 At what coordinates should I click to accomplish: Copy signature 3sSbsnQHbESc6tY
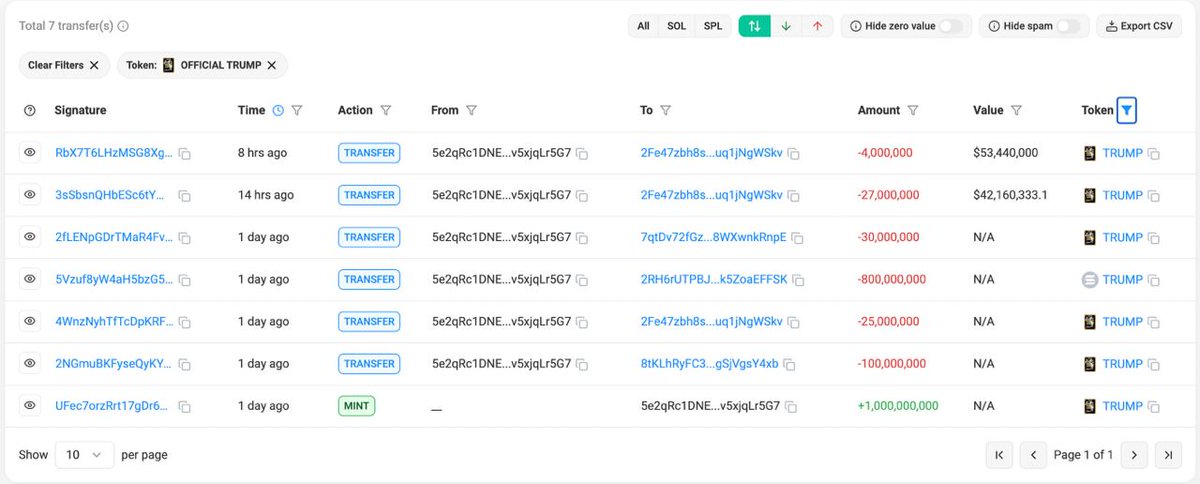[x=185, y=195]
